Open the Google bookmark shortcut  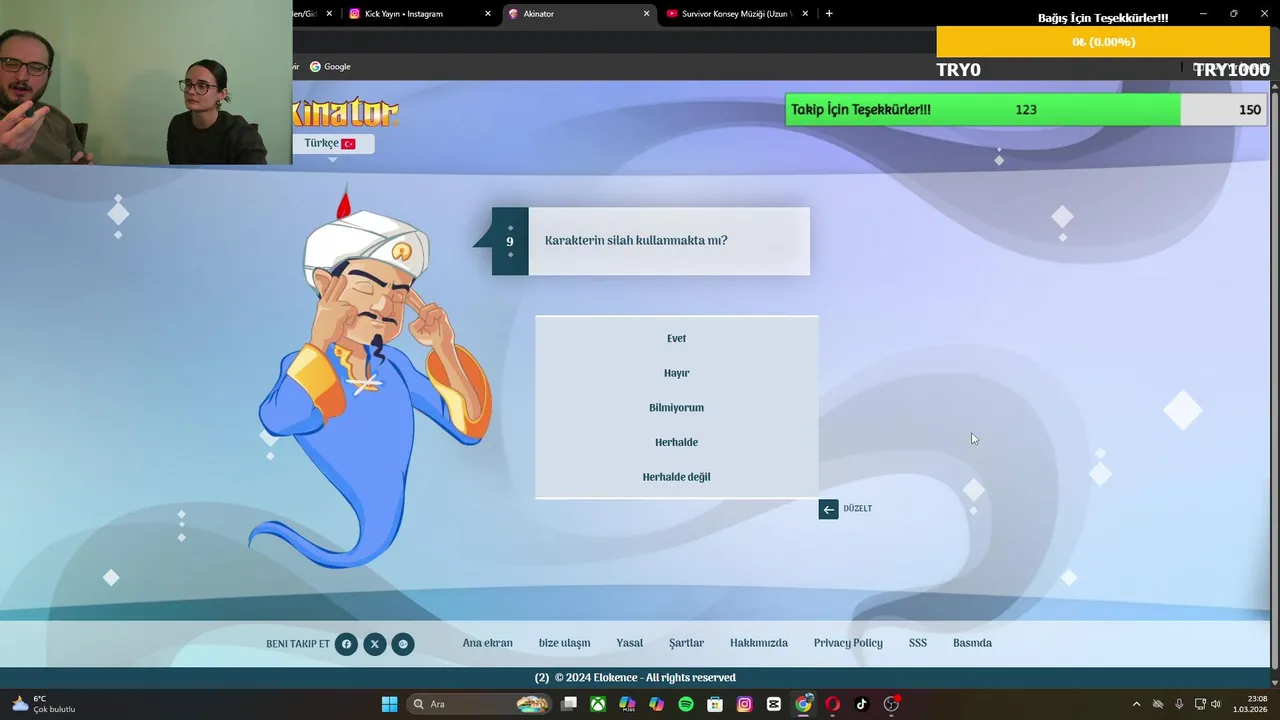330,67
